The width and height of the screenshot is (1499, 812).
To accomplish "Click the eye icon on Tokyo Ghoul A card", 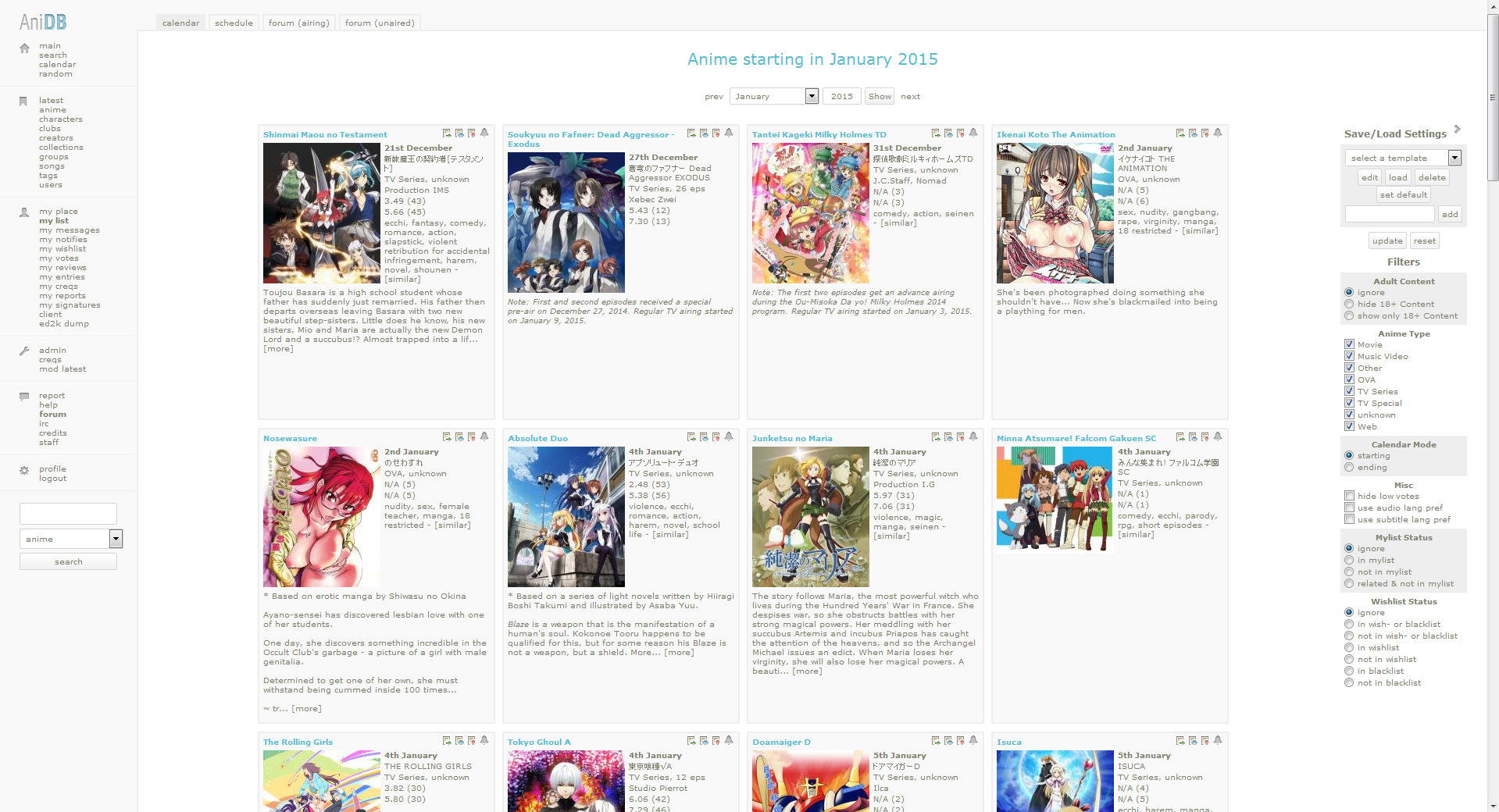I will tap(704, 741).
